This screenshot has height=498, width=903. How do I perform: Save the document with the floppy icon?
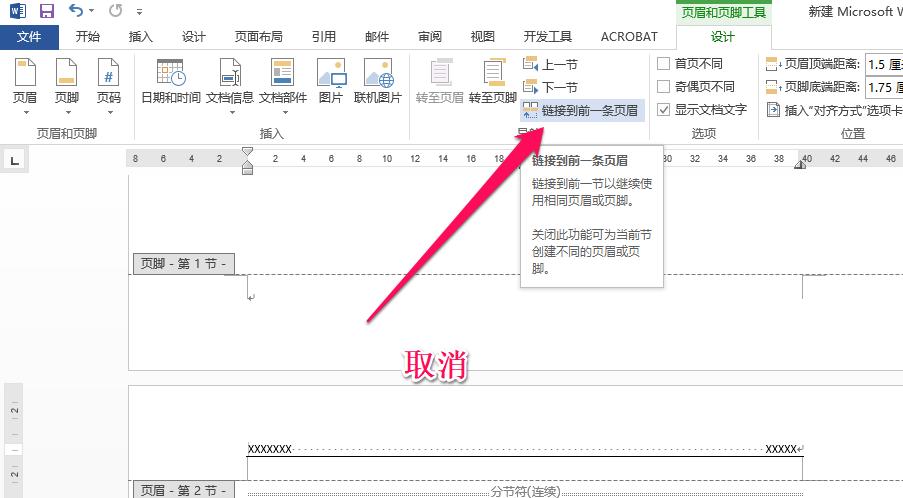coord(47,10)
